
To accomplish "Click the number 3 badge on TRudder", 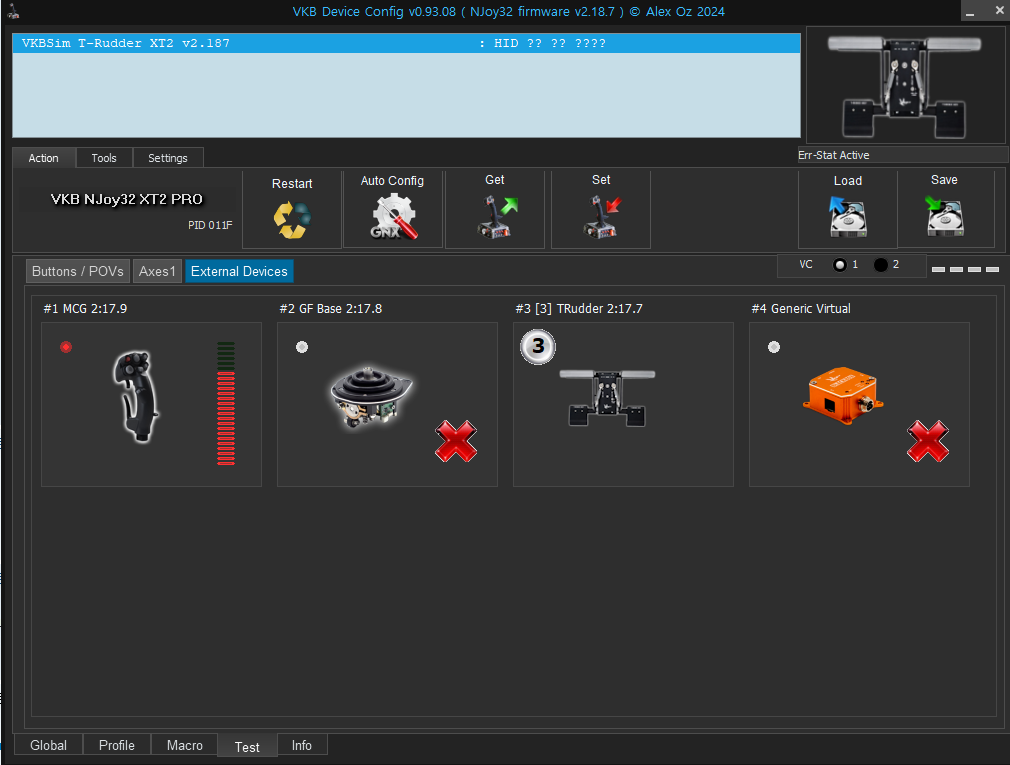I will [x=538, y=346].
